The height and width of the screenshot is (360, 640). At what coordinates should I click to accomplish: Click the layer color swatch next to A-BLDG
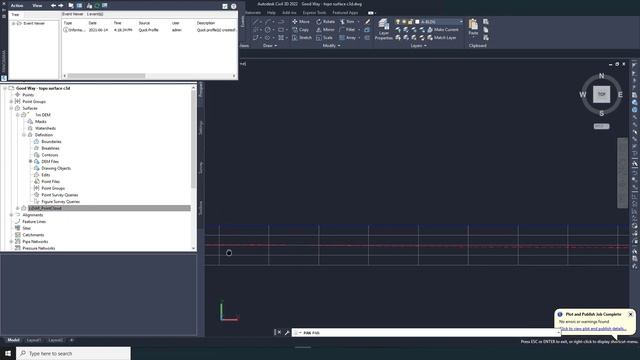click(417, 22)
